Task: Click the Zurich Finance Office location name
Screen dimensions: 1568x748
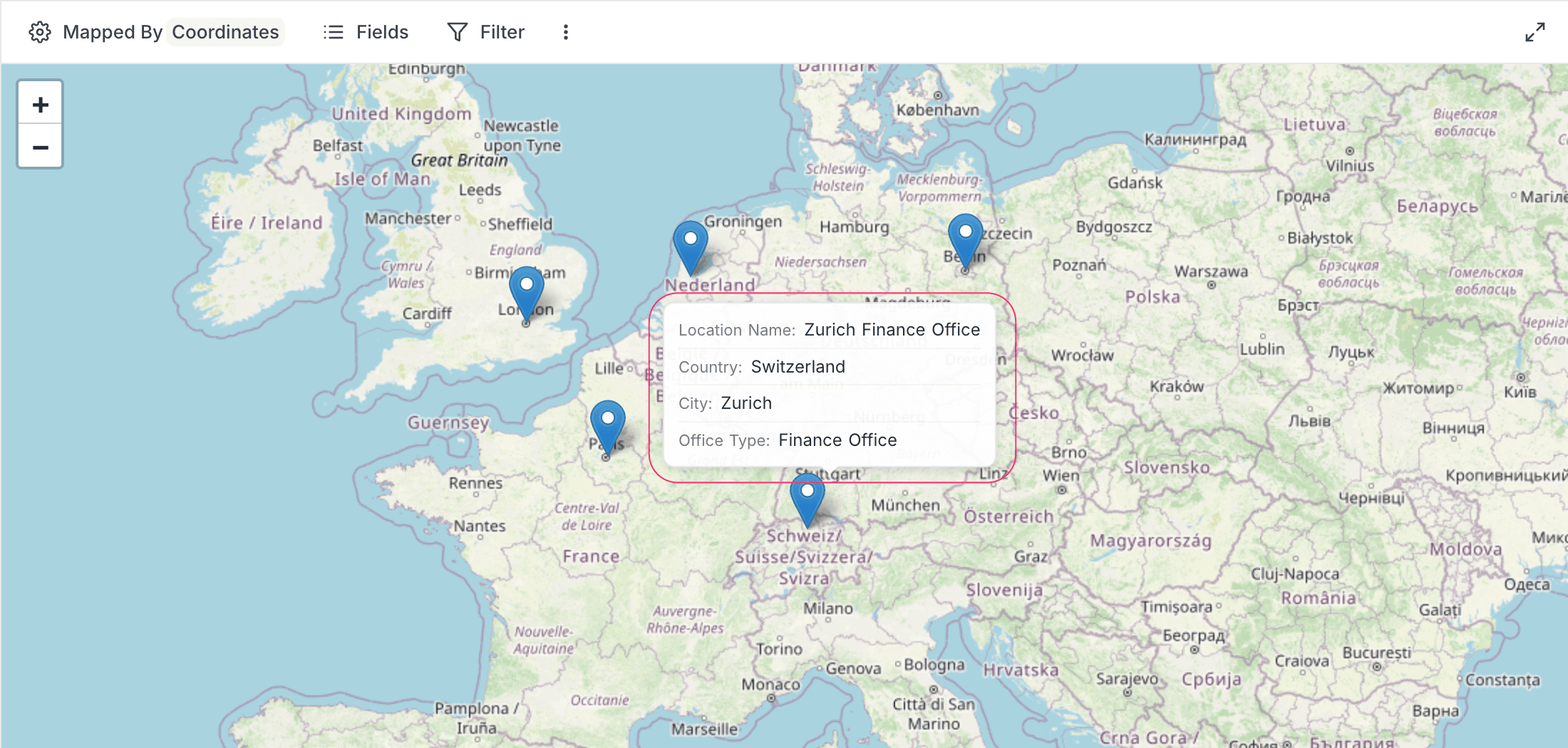Action: [x=892, y=330]
